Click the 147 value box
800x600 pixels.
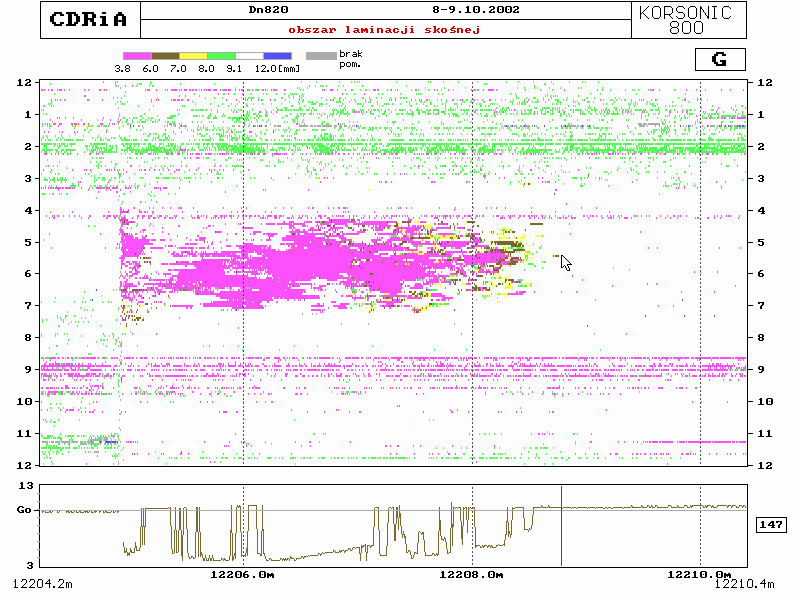point(770,524)
